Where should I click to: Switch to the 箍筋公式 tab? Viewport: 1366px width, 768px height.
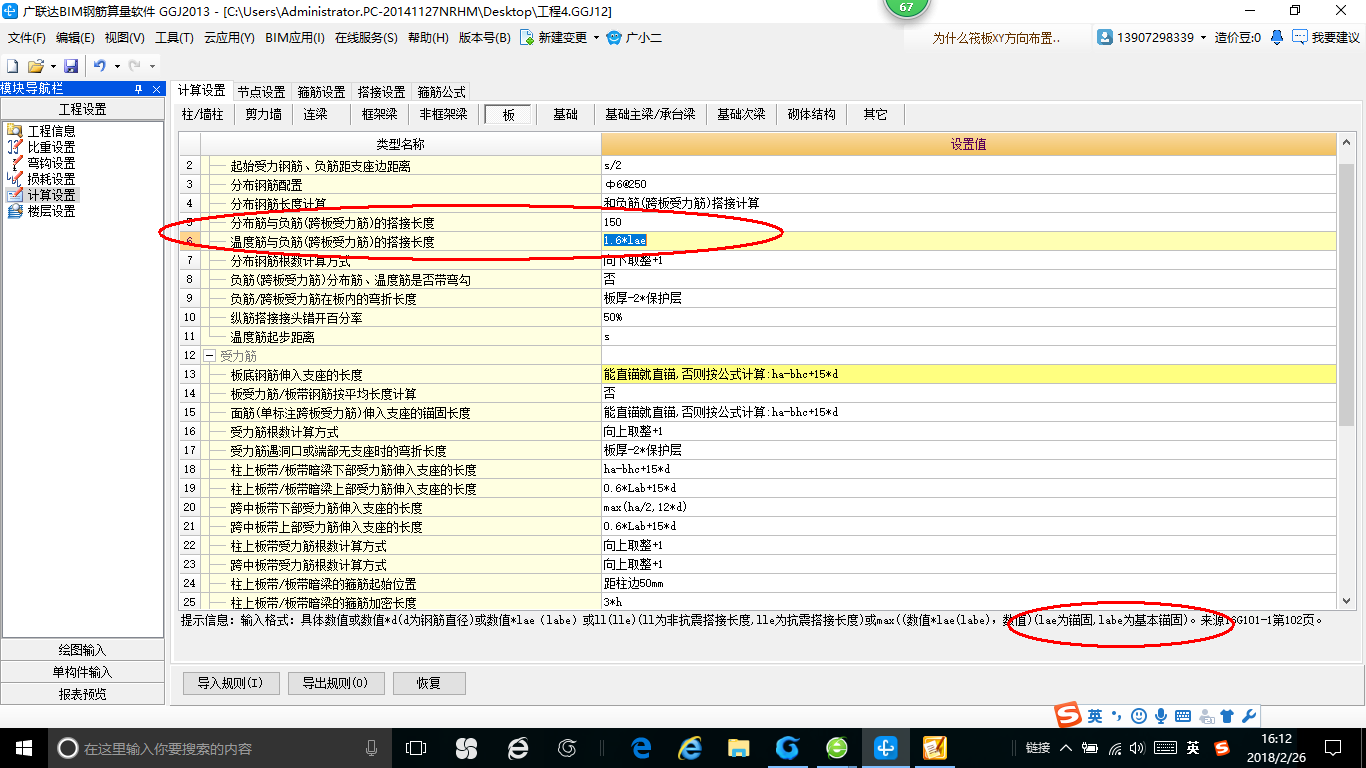[x=441, y=92]
